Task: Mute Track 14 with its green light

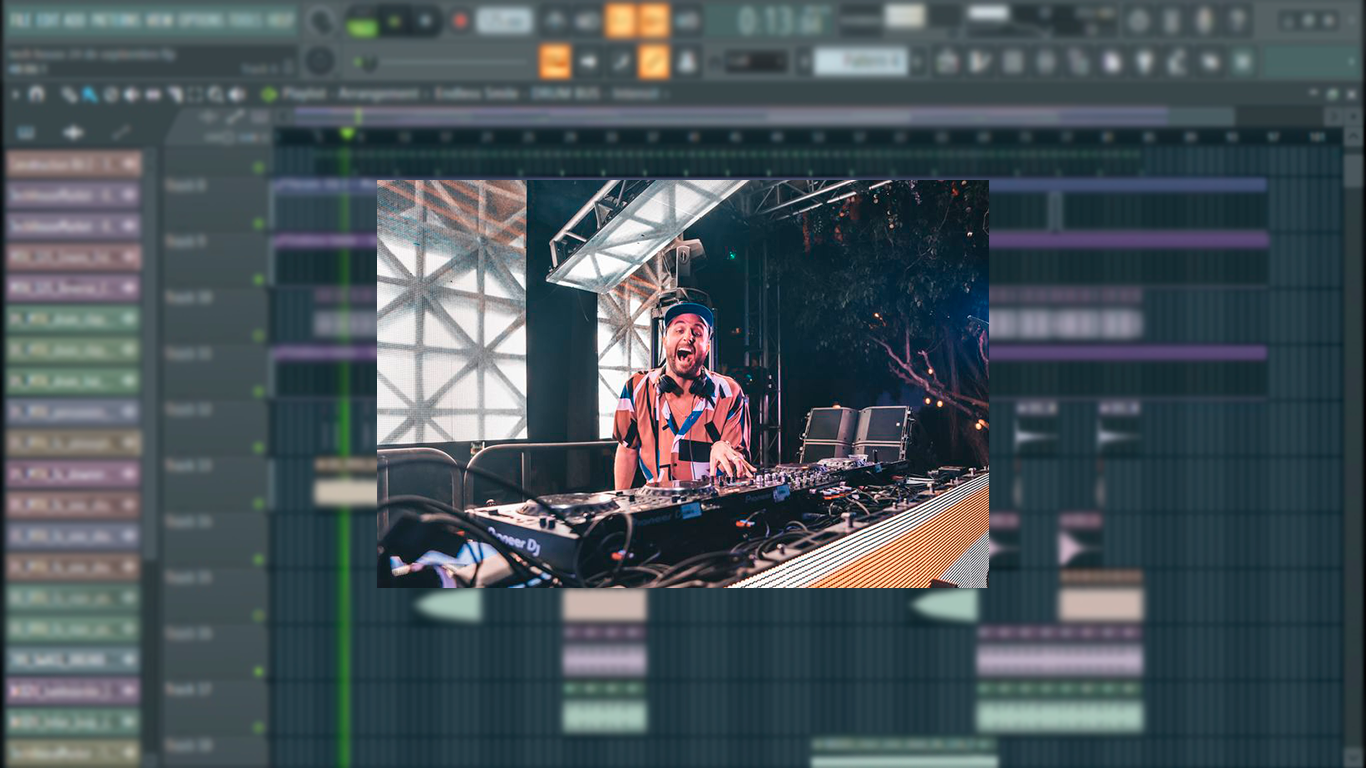Action: coord(259,560)
